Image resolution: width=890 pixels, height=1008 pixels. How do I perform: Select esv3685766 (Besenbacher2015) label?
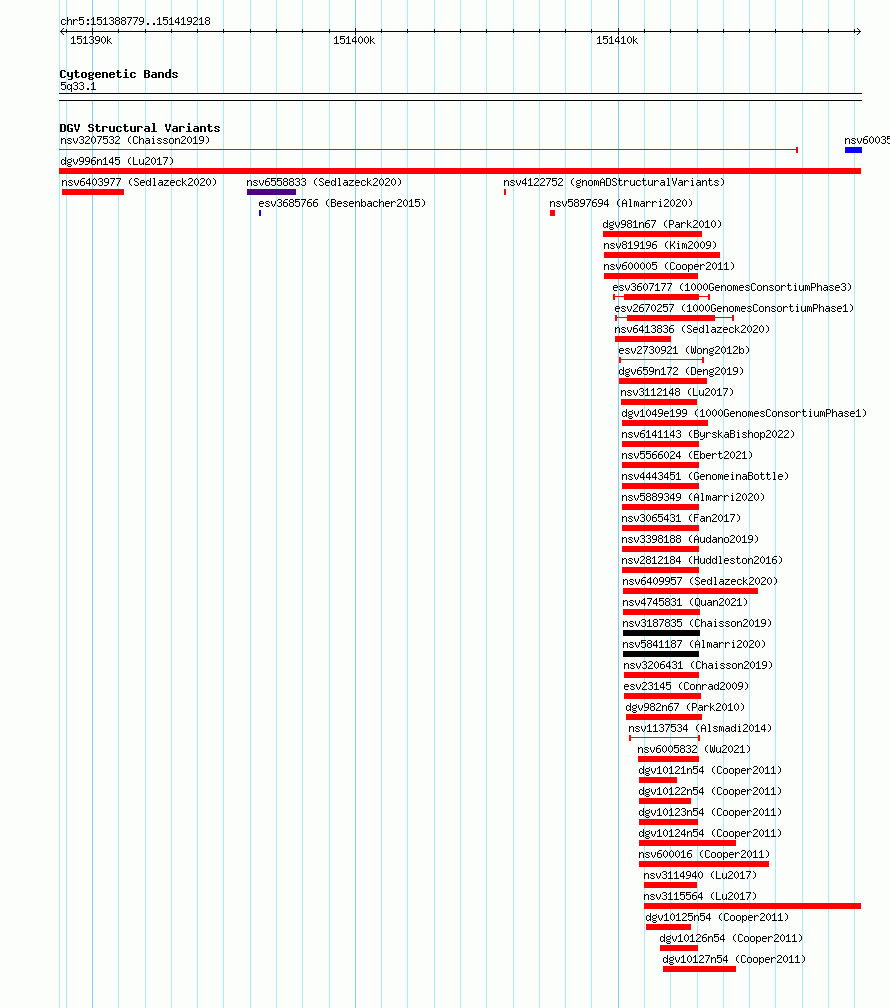tap(342, 203)
